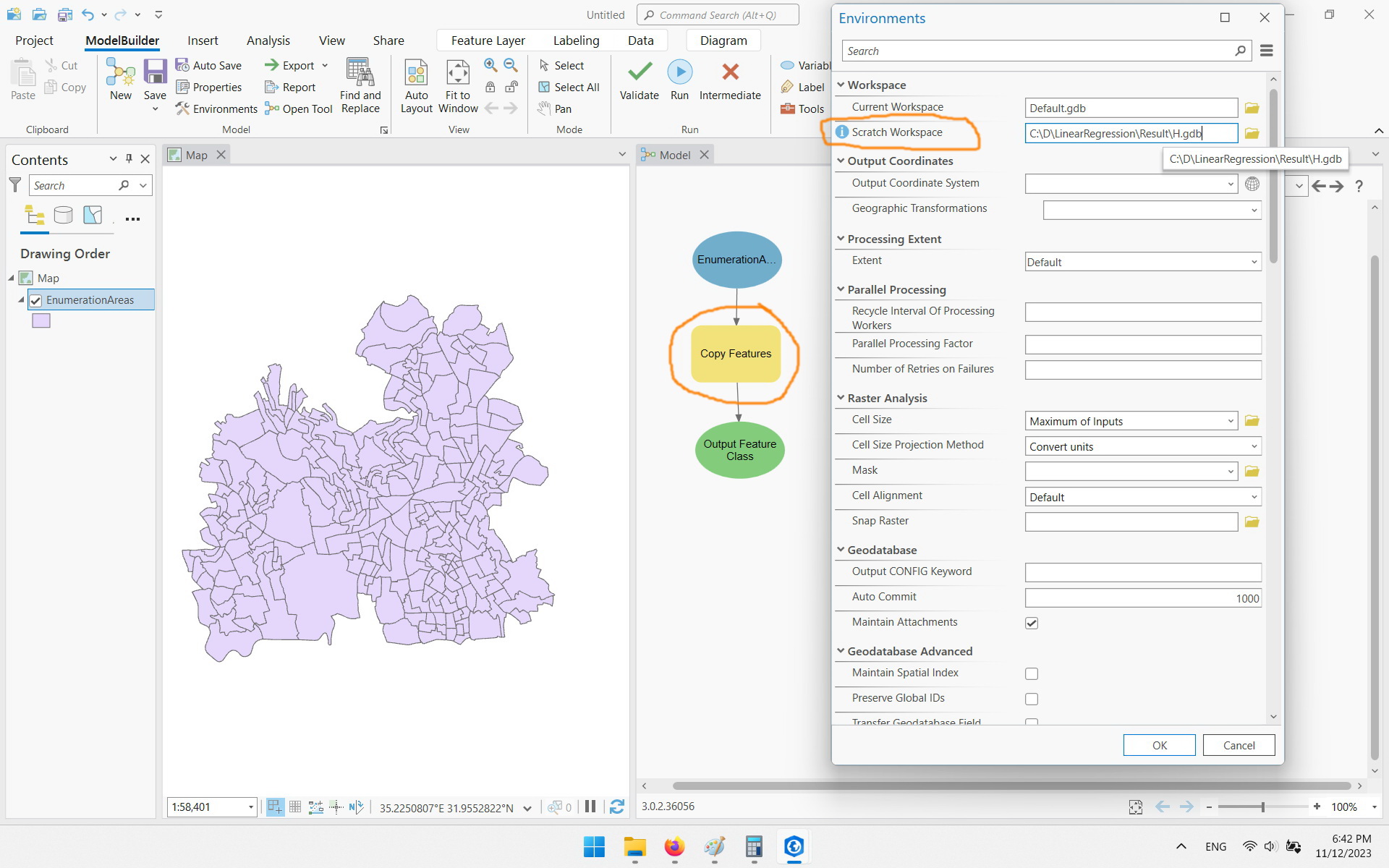The height and width of the screenshot is (868, 1389).
Task: Click Fit to Window icon
Action: (x=457, y=73)
